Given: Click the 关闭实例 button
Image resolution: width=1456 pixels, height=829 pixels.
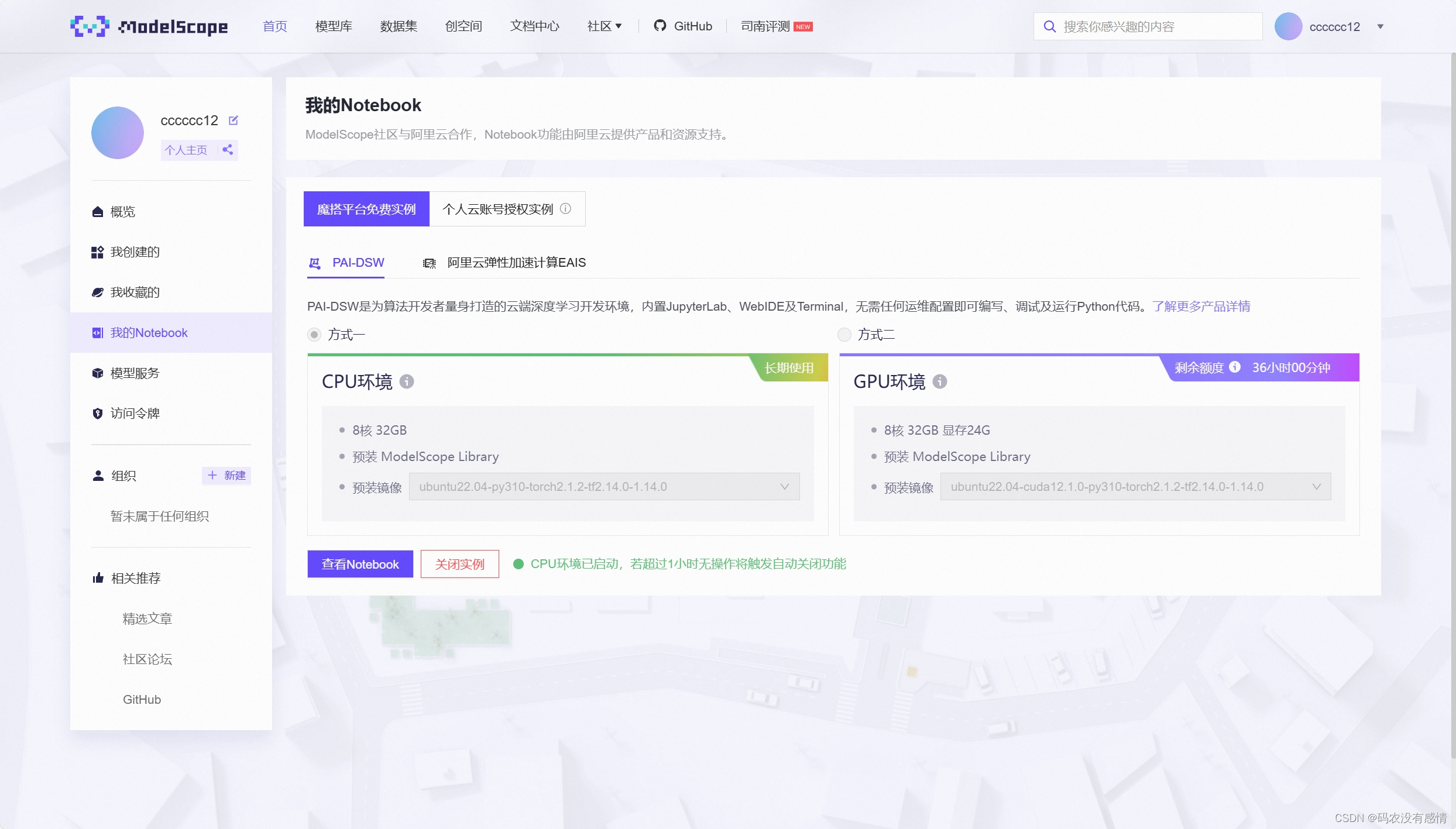Looking at the screenshot, I should (460, 564).
